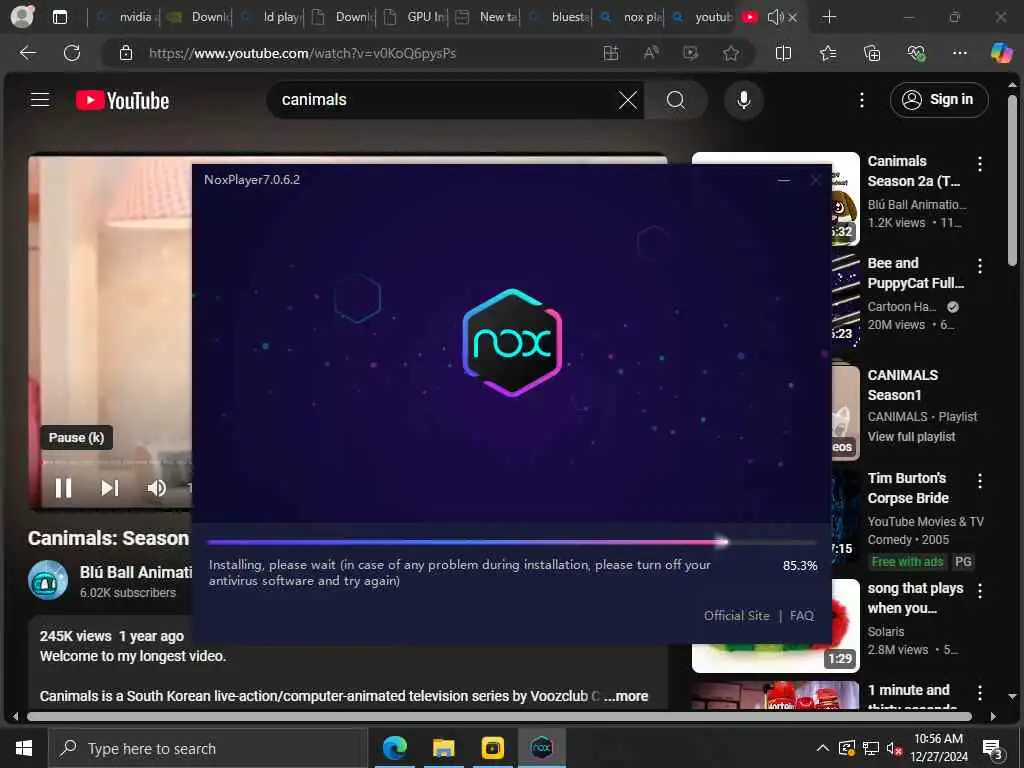Viewport: 1024px width, 768px height.
Task: Open Nox installer taskbar icon
Action: 541,748
